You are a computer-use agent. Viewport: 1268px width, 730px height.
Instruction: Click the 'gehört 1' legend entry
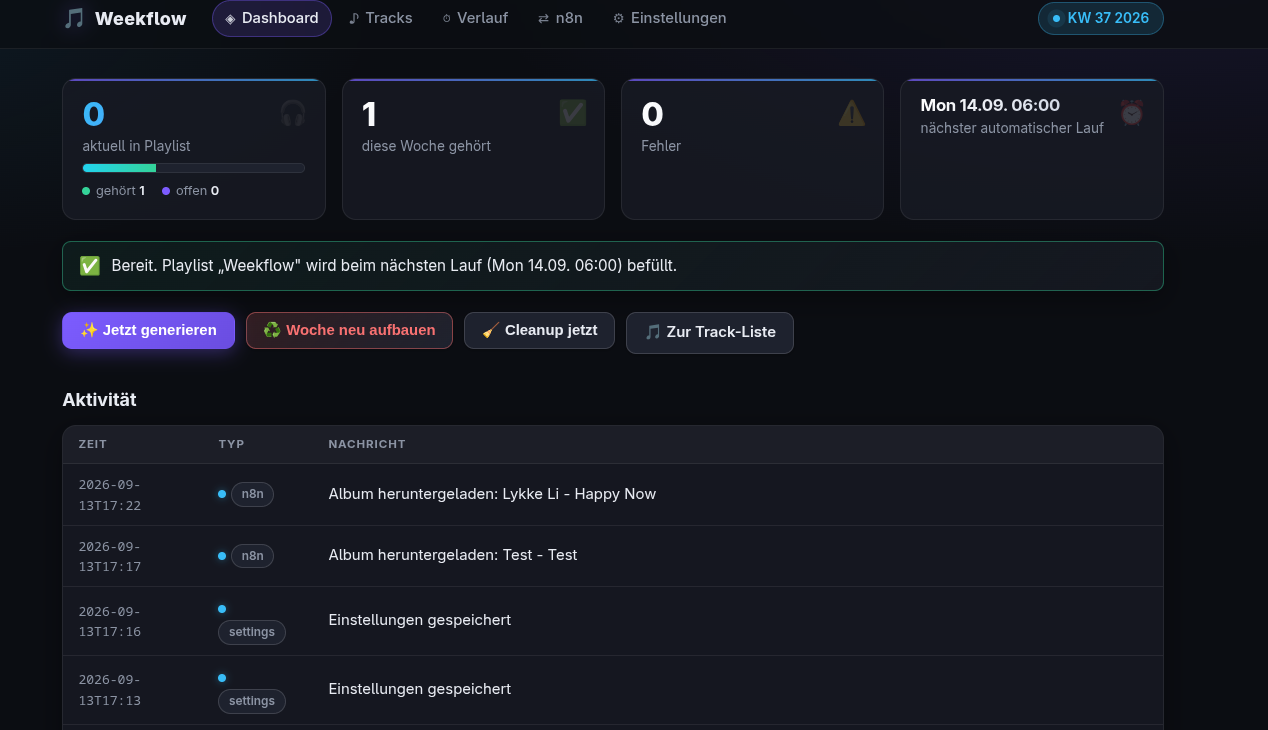pyautogui.click(x=114, y=190)
